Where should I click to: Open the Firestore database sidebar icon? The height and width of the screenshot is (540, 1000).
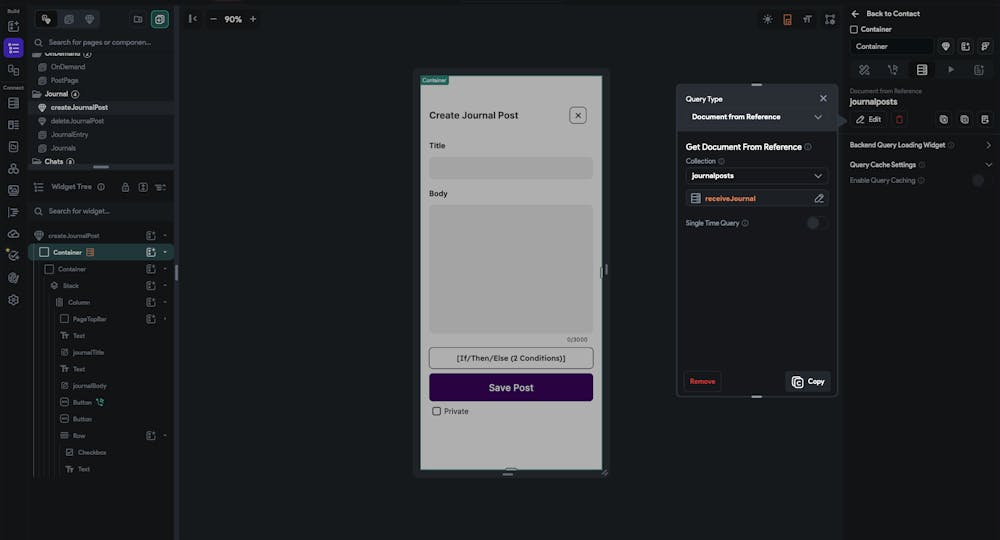click(x=13, y=103)
